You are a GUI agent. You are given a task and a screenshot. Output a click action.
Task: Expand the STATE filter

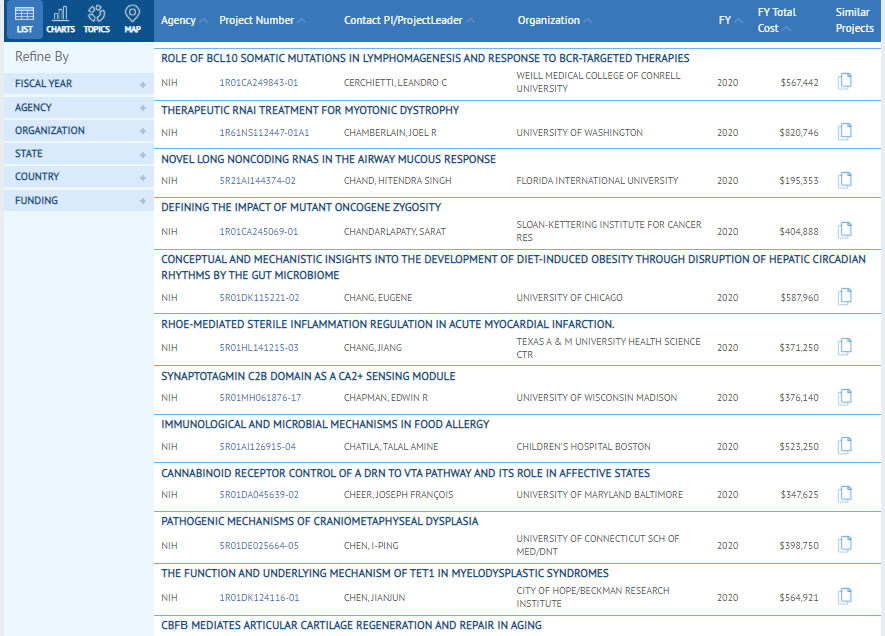[x=79, y=153]
